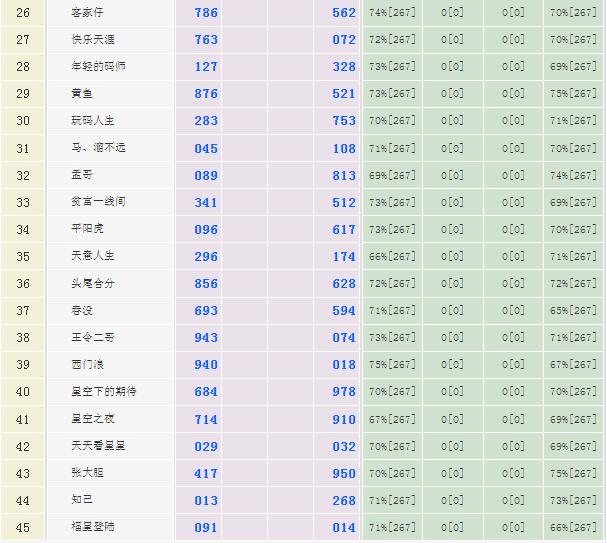Image resolution: width=607 pixels, height=543 pixels.
Task: Click the blue number 943 in row 38
Action: pyautogui.click(x=206, y=338)
